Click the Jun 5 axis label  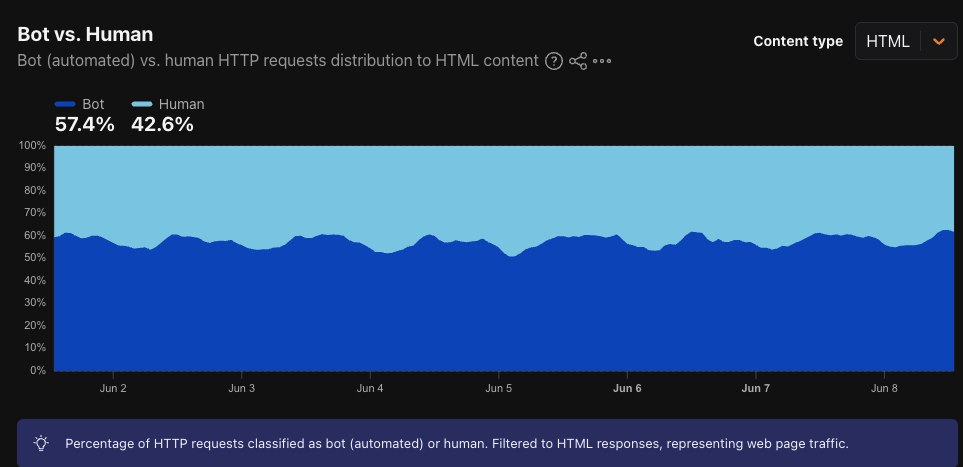[499, 388]
